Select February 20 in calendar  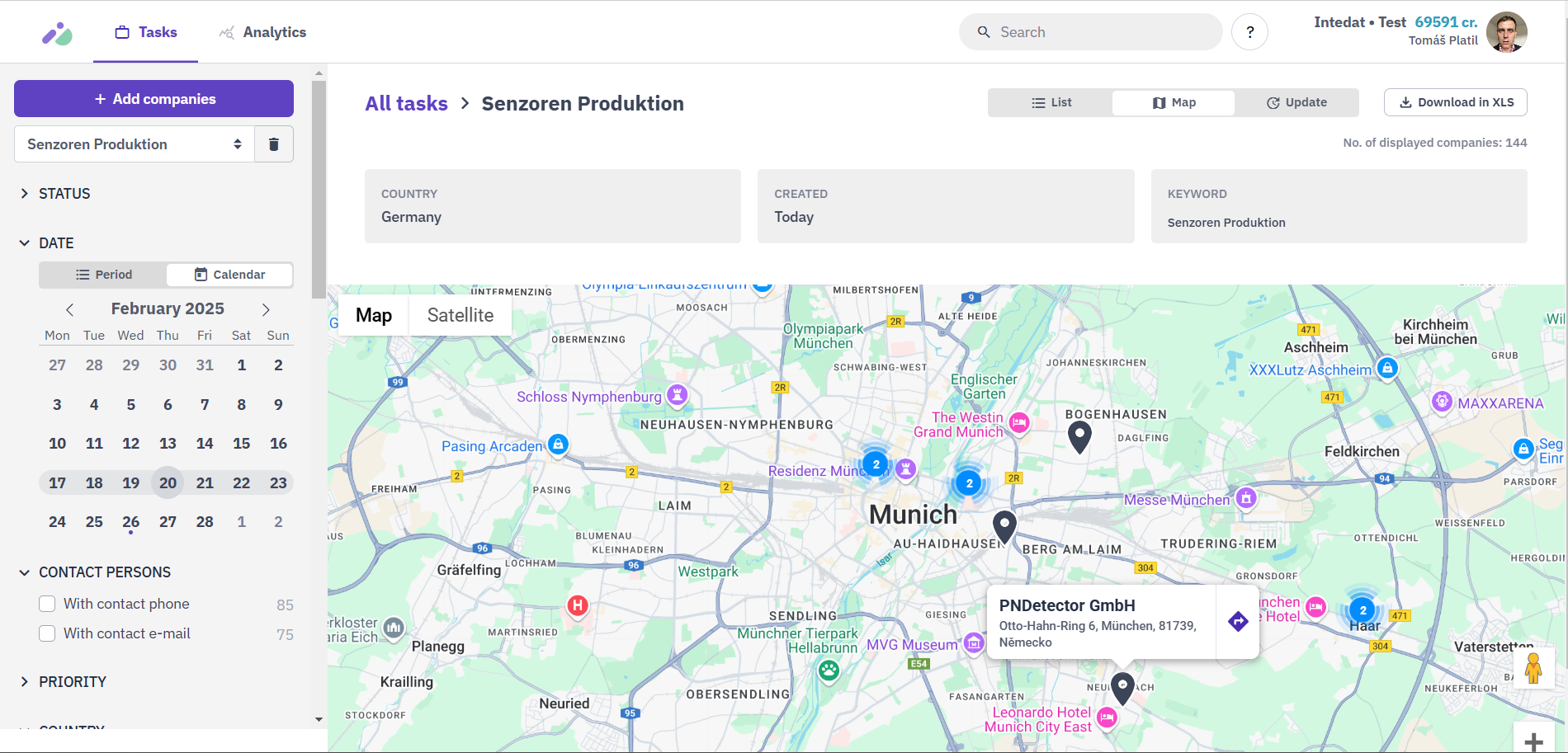168,483
